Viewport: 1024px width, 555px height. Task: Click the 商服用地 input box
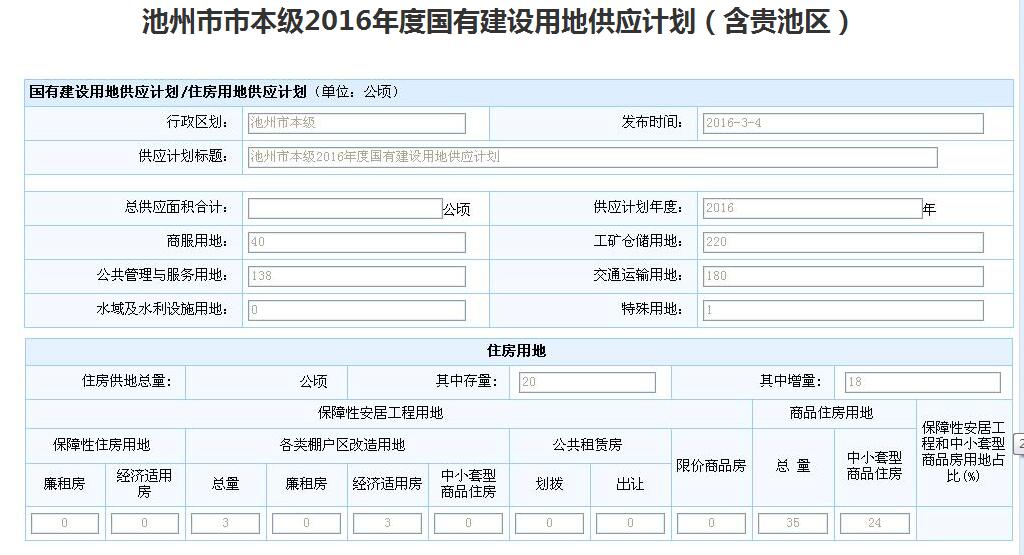pos(356,242)
